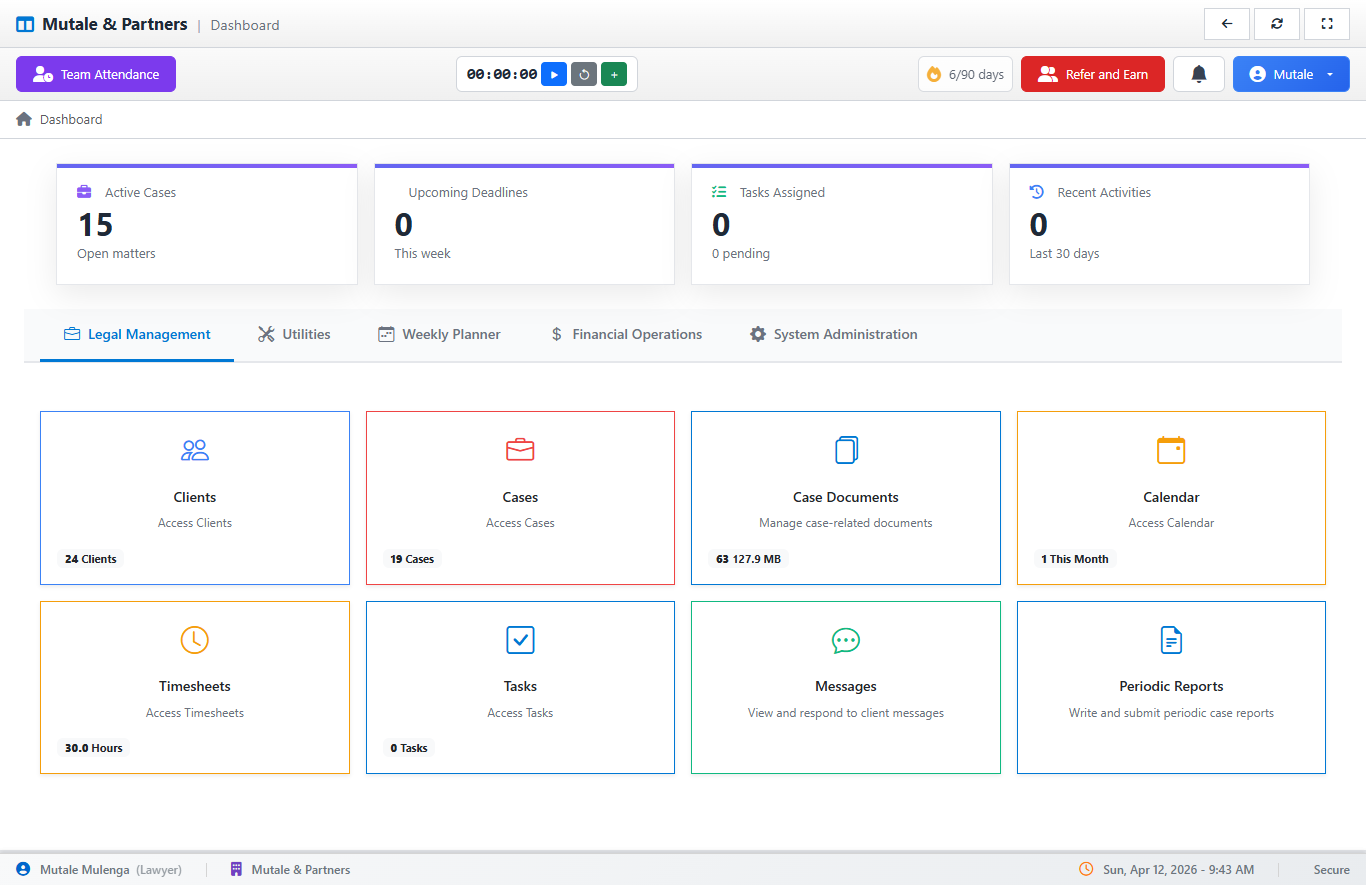
Task: Open the Mutale account dropdown
Action: tap(1291, 73)
